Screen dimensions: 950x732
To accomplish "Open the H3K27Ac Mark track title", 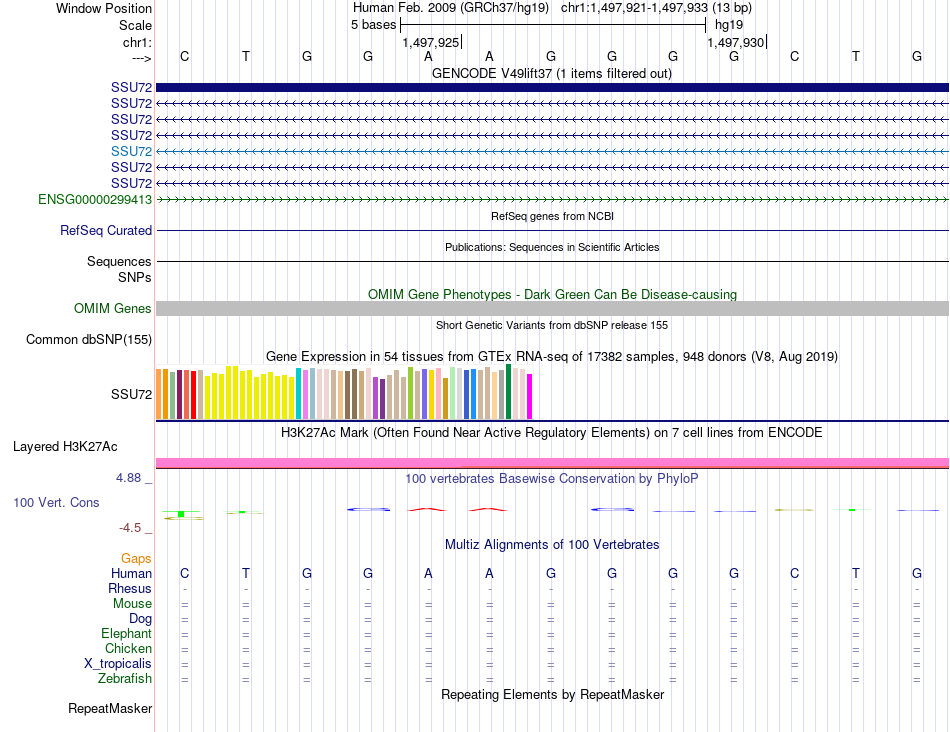I will (552, 433).
